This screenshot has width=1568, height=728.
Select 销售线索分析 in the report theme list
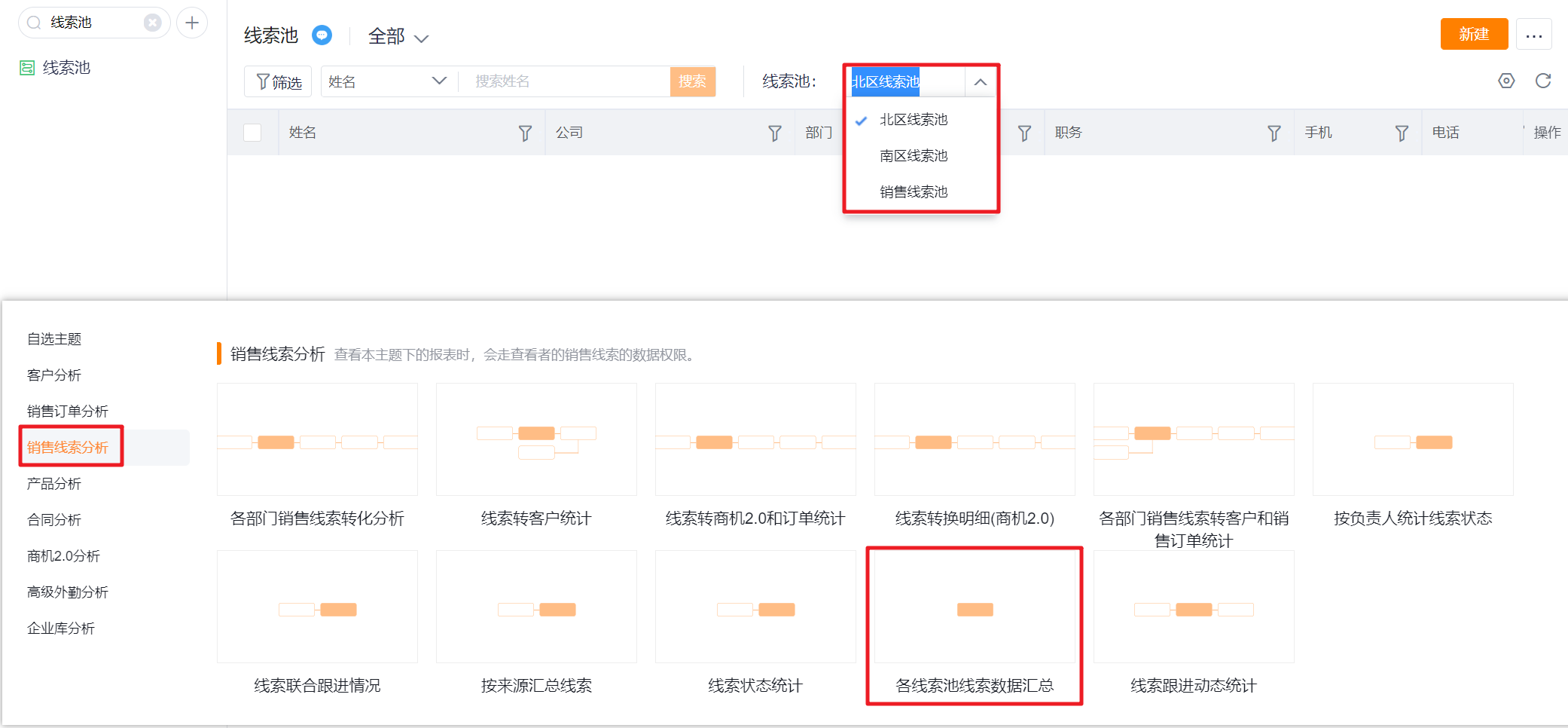click(68, 448)
